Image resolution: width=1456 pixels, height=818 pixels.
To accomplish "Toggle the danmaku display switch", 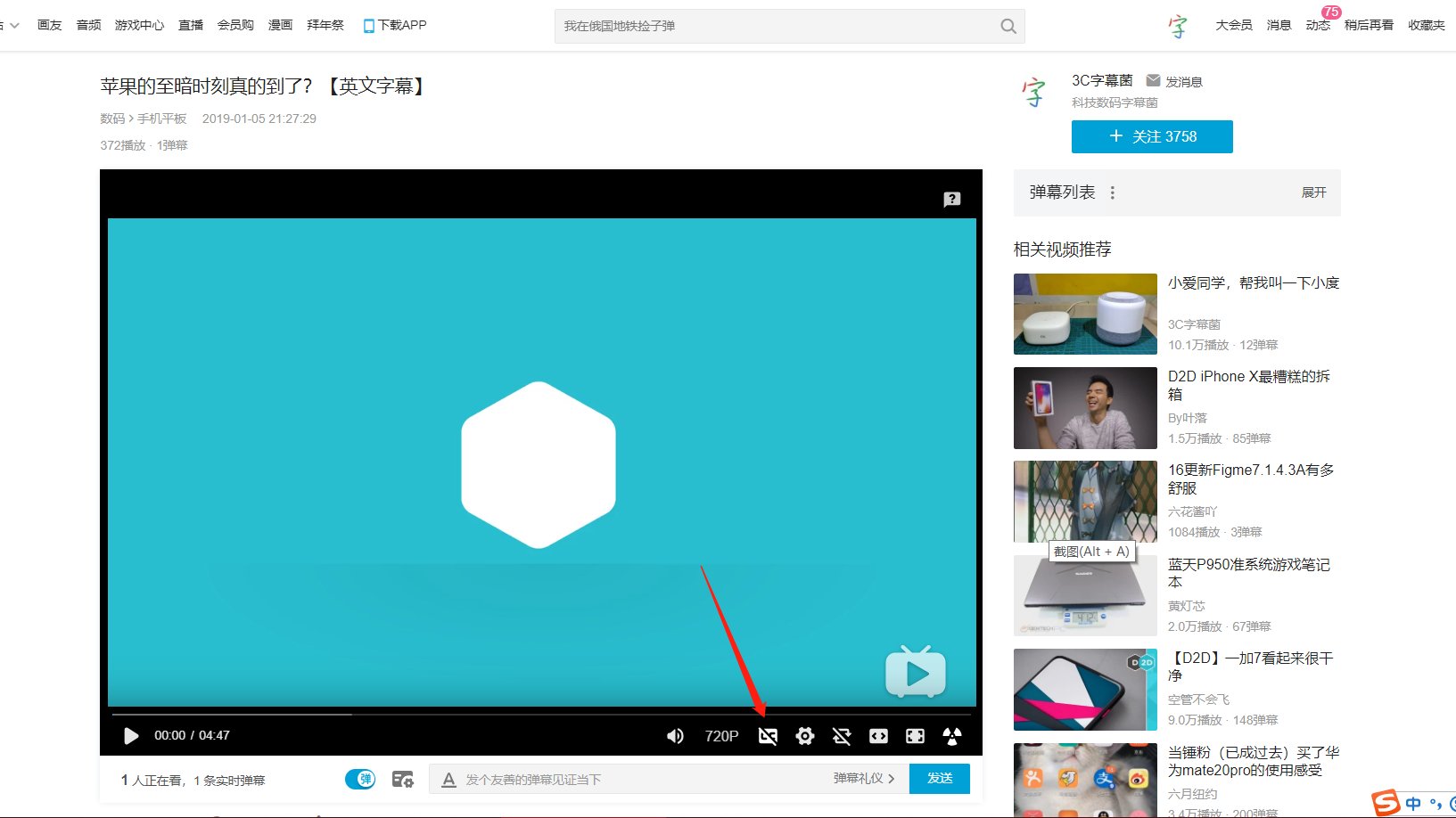I will [x=360, y=779].
